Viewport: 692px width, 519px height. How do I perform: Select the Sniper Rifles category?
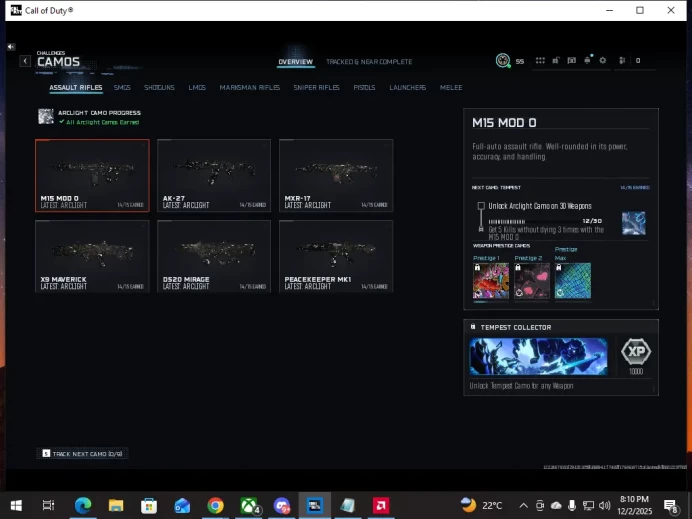click(x=316, y=87)
